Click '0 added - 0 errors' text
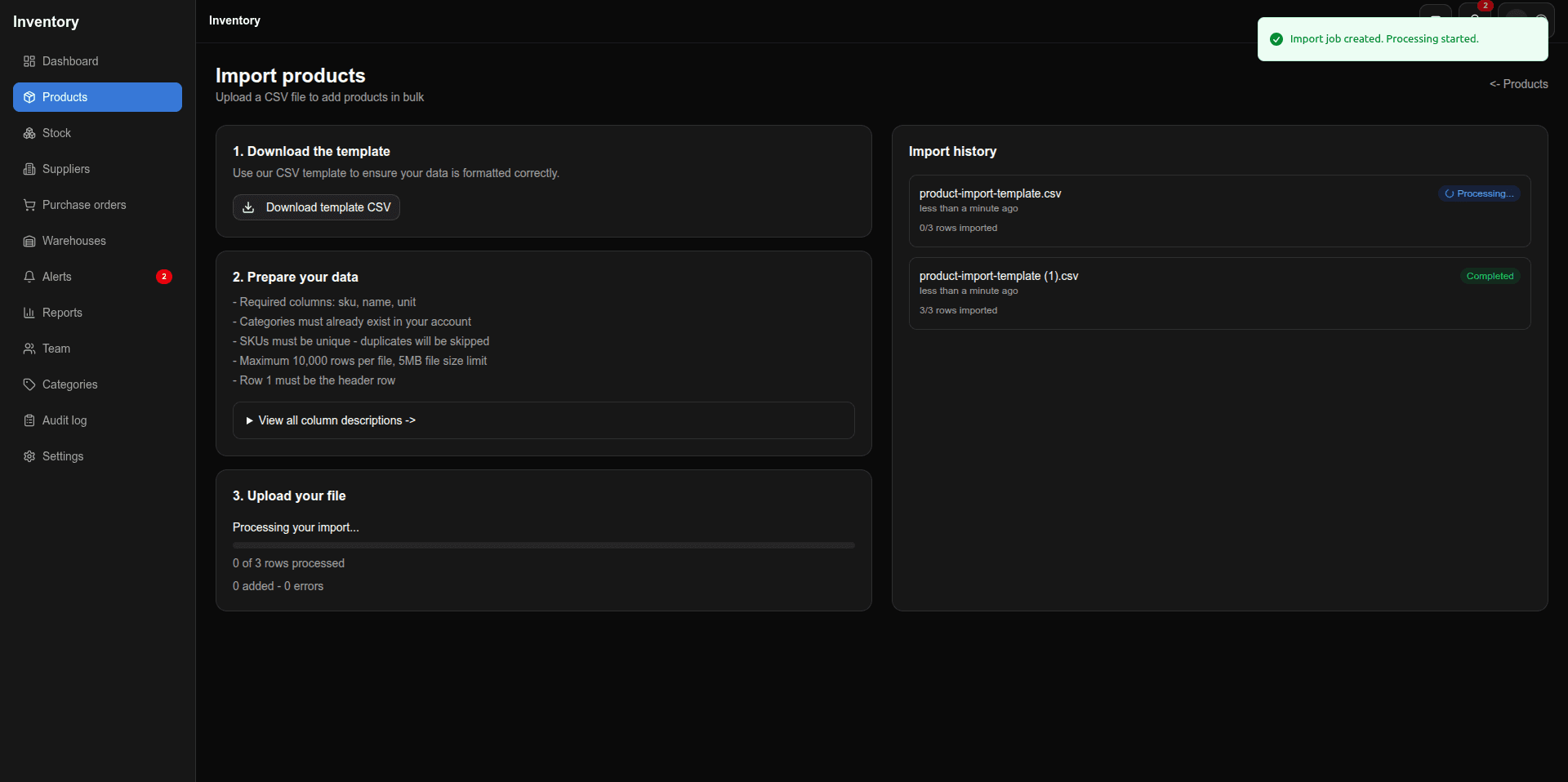 pyautogui.click(x=278, y=586)
